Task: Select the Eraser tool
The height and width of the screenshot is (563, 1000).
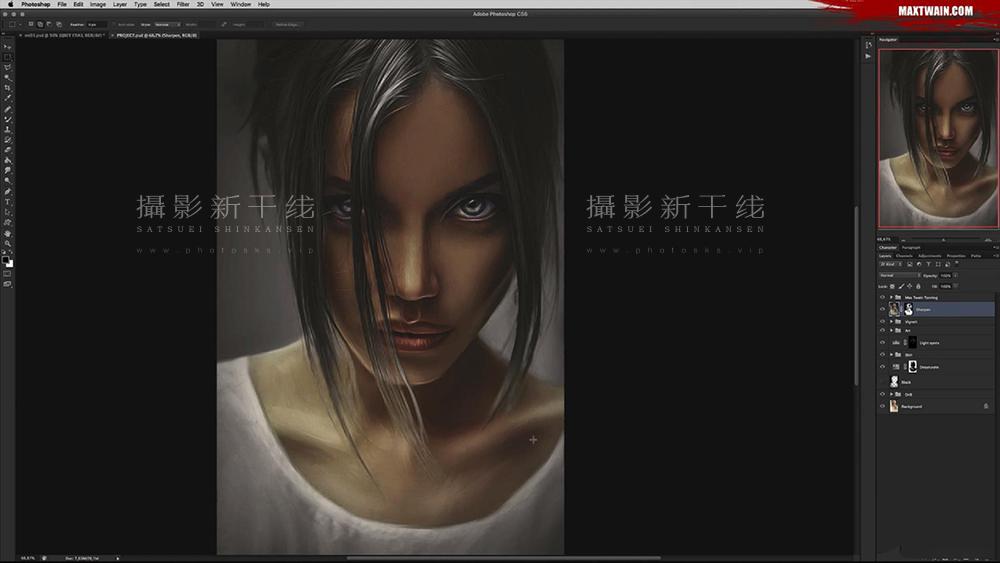Action: [8, 149]
